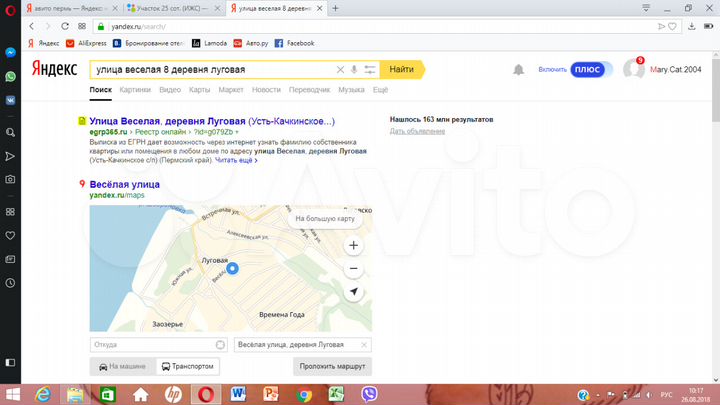The width and height of the screenshot is (720, 405).
Task: Switch to the Участок 25 сот. tab
Action: 174,8
